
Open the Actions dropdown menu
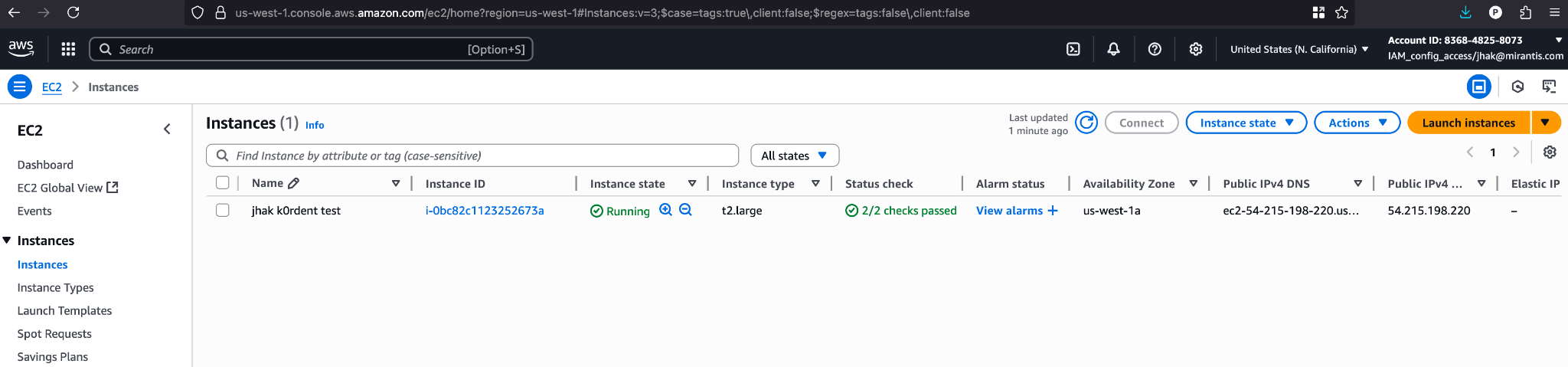point(1357,123)
